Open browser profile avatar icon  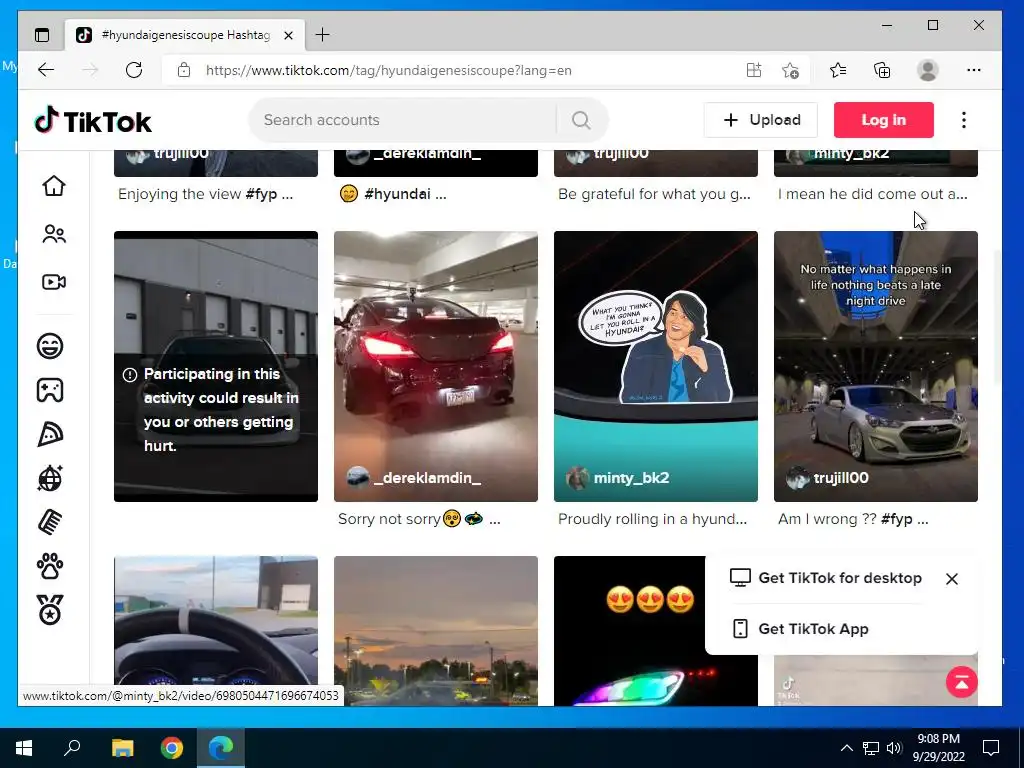coord(927,70)
